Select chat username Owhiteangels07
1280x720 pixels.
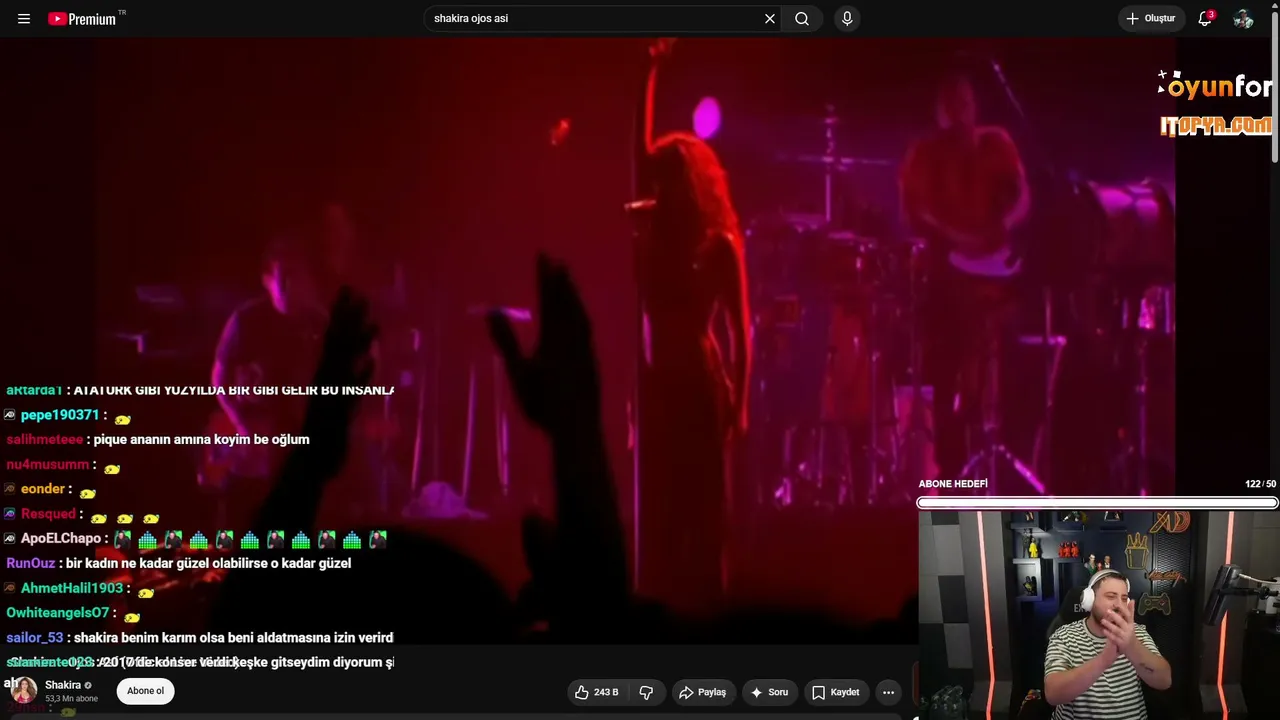point(57,612)
